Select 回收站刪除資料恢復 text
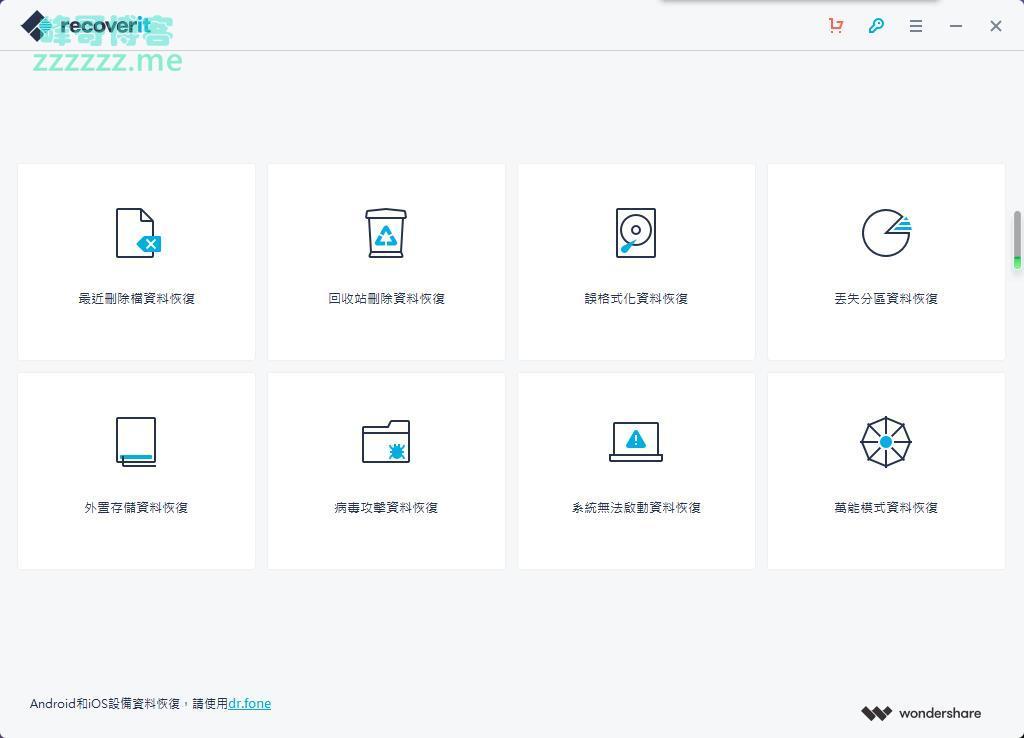 click(x=386, y=298)
